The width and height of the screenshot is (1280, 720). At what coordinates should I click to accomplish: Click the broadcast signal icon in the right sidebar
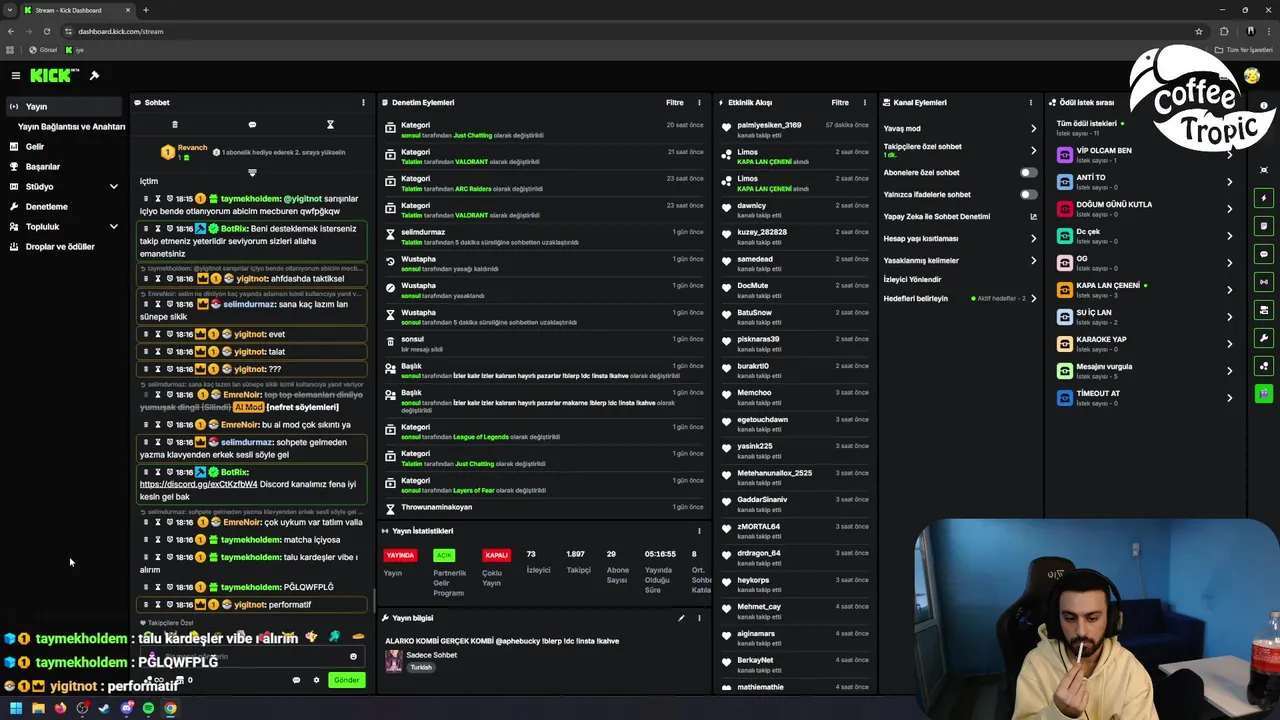pyautogui.click(x=1264, y=282)
